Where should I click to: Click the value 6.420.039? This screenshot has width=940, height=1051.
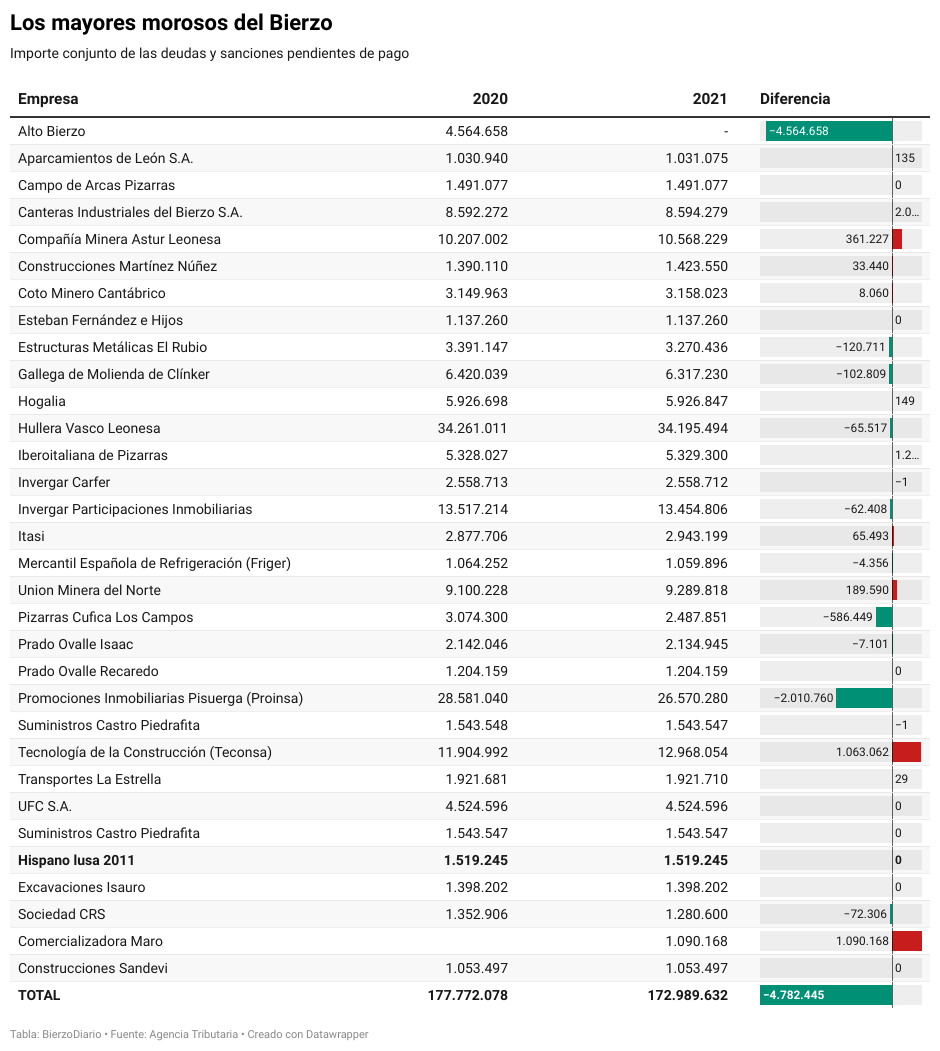[477, 374]
